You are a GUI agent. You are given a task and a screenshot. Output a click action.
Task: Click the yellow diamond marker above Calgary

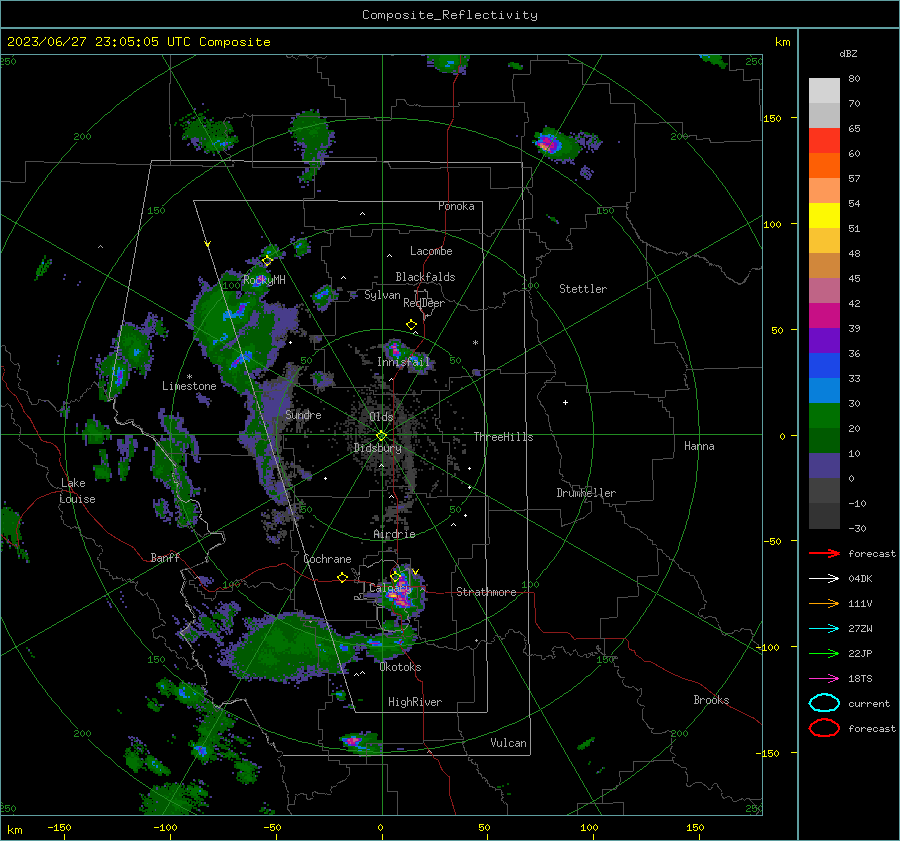point(395,576)
